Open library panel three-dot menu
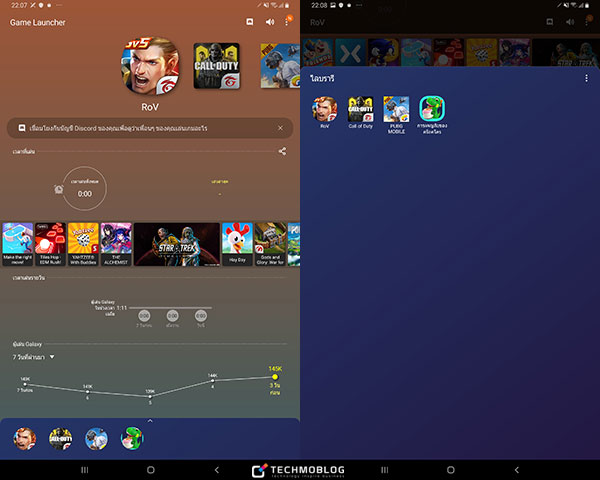600x480 pixels. (586, 78)
